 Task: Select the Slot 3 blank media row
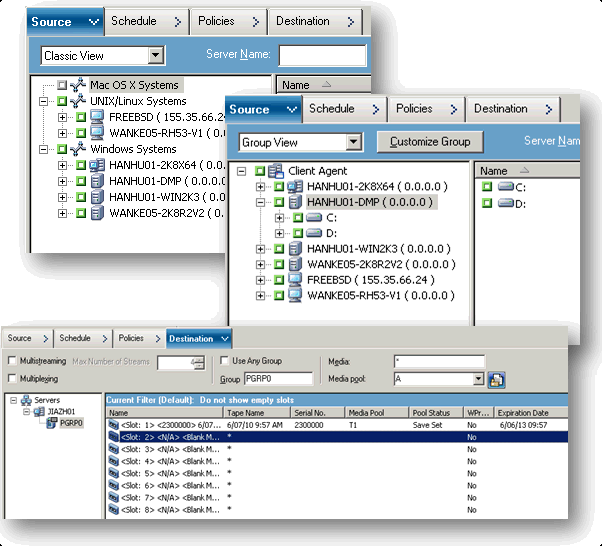click(338, 449)
